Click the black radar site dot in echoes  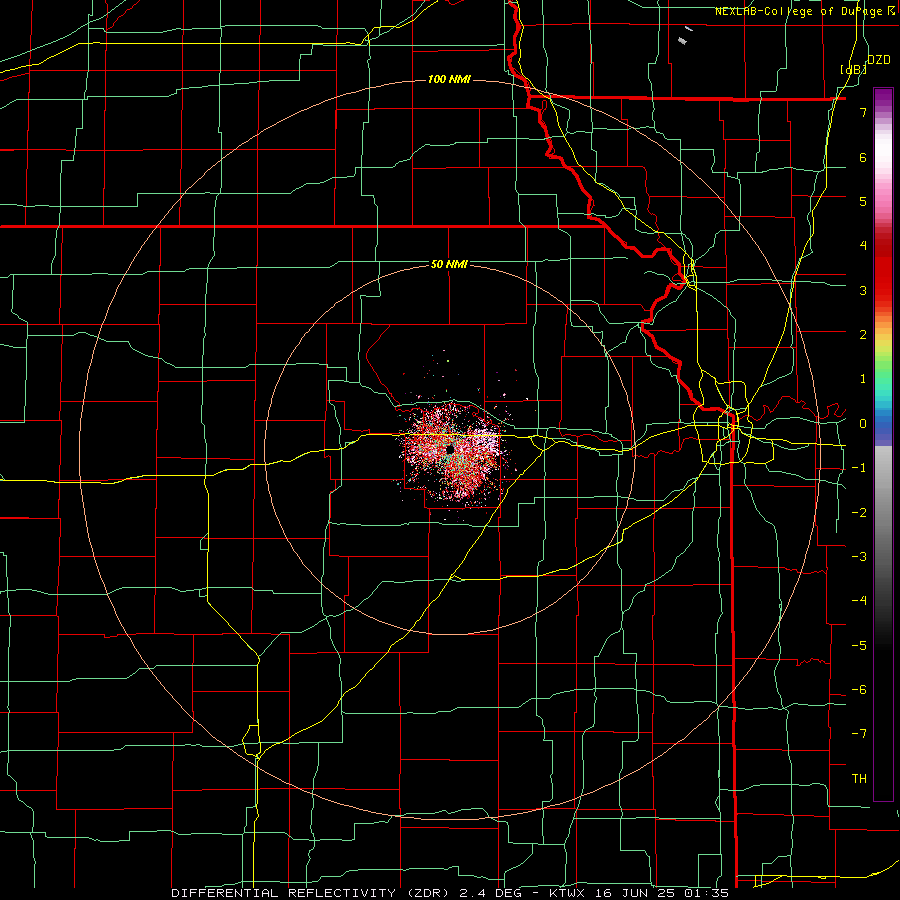pos(450,449)
